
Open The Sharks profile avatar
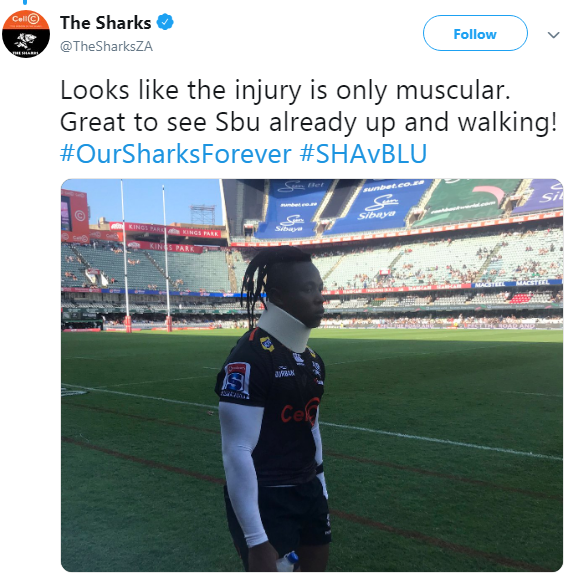pyautogui.click(x=26, y=34)
